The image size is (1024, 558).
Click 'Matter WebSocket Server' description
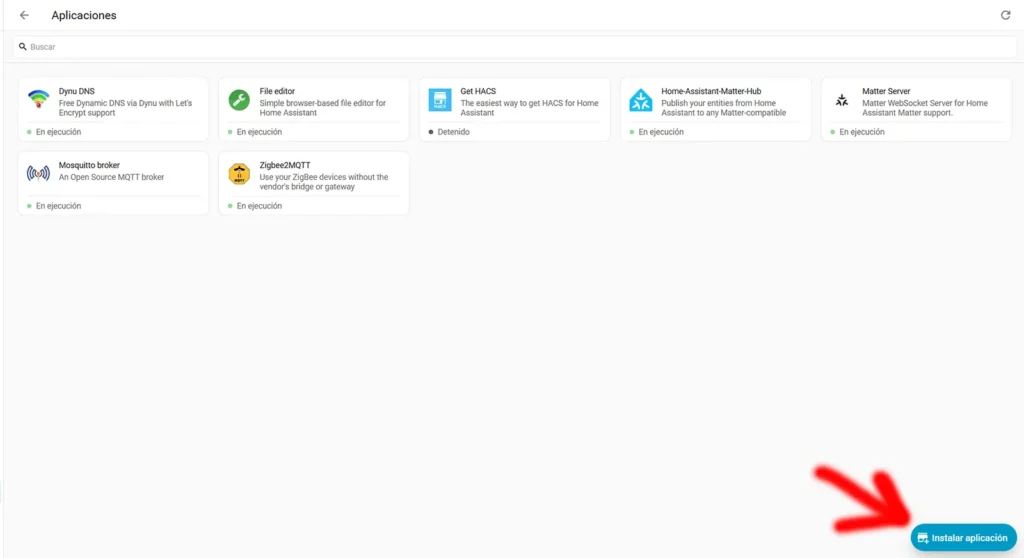(925, 108)
